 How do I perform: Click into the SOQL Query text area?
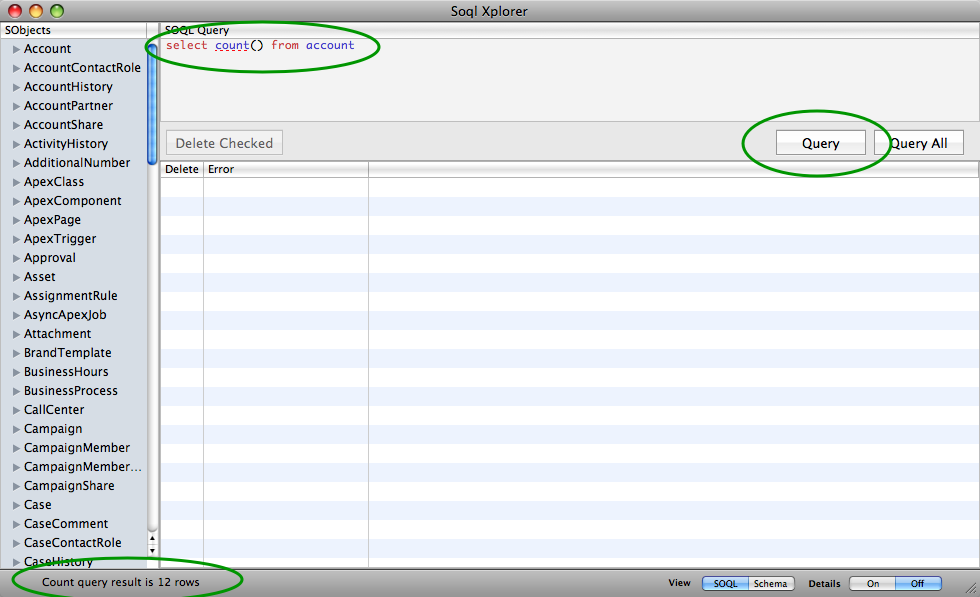569,79
